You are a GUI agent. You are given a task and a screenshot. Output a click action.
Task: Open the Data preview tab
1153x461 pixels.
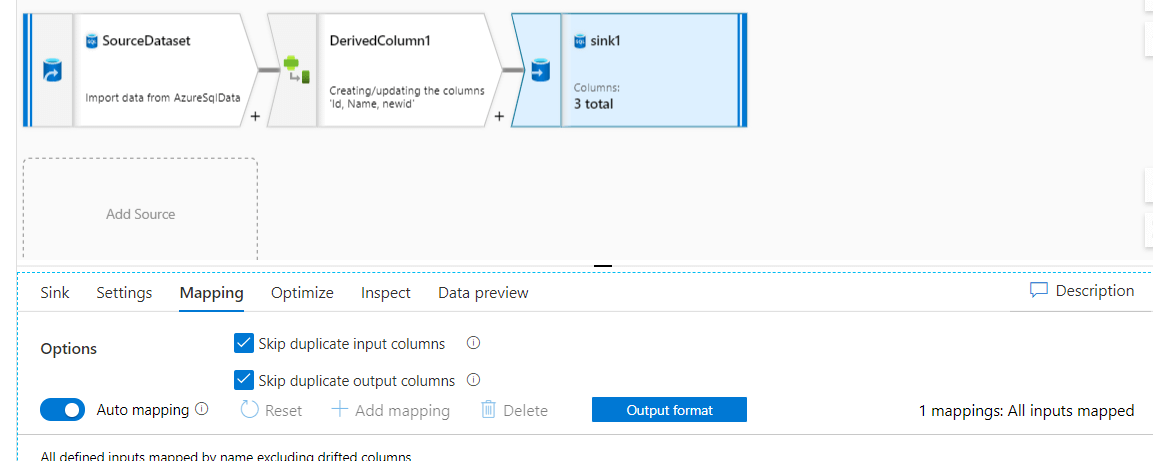pos(483,293)
